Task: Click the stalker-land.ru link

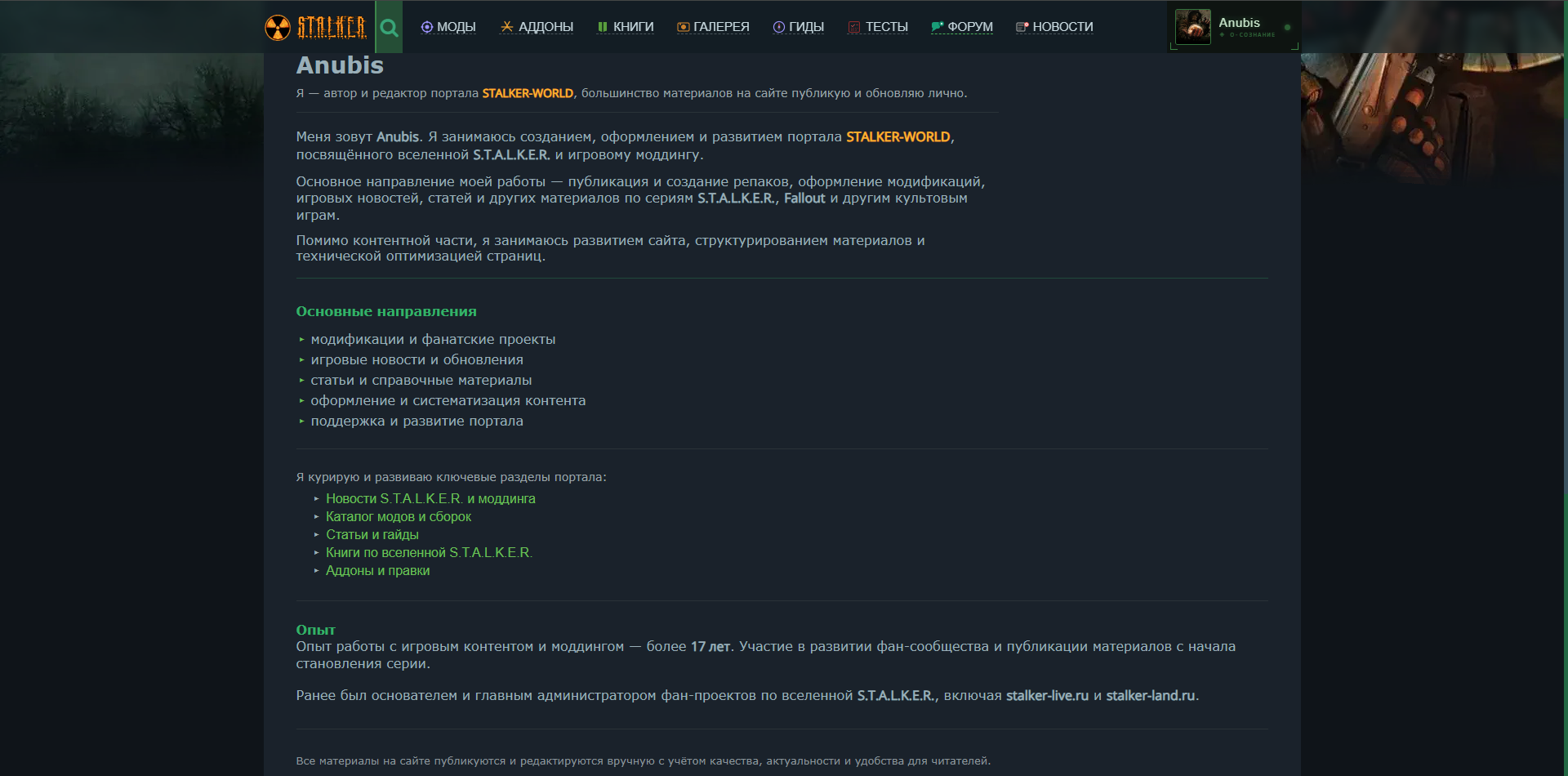Action: [1151, 695]
